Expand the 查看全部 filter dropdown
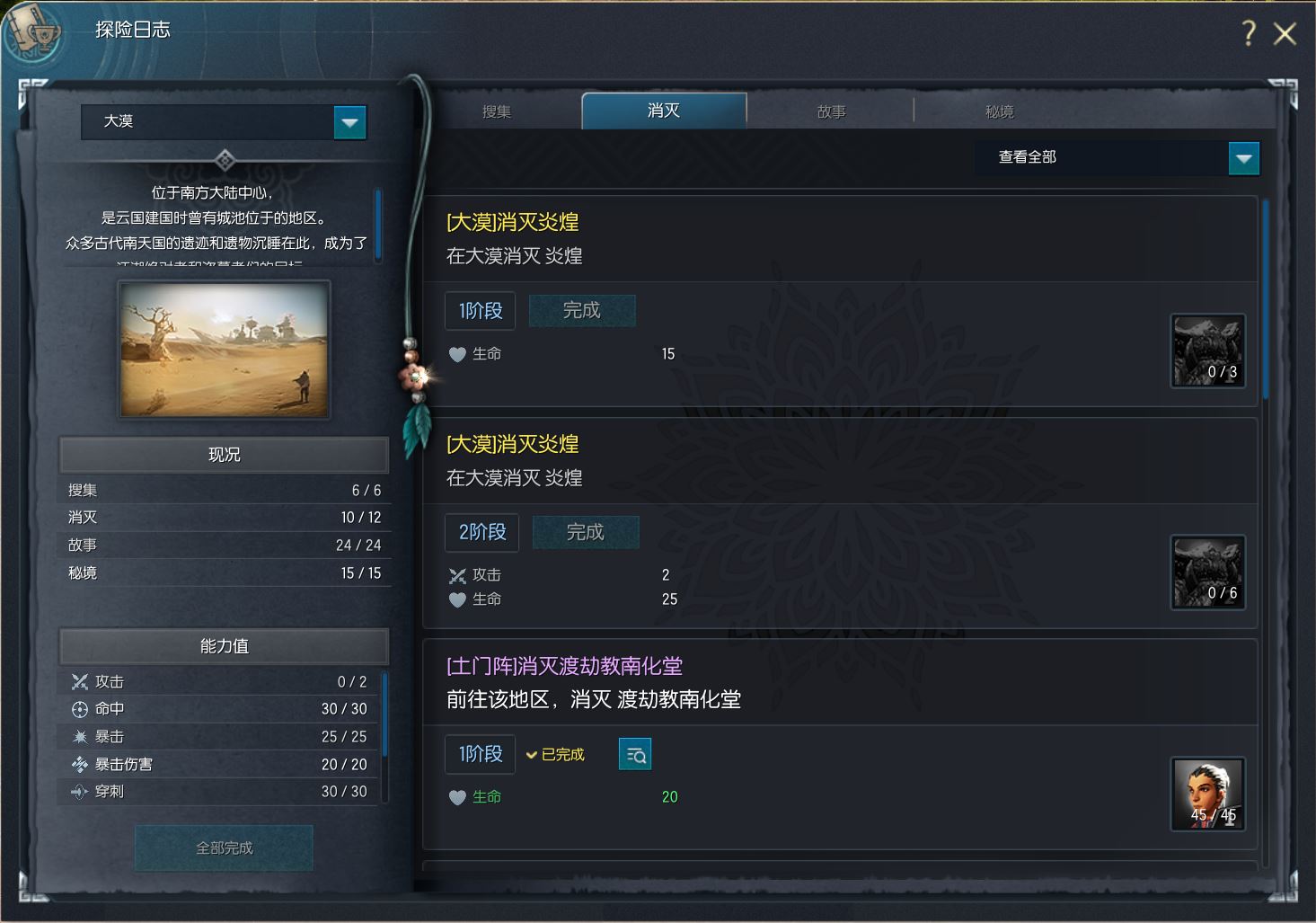The image size is (1316, 923). tap(1243, 158)
